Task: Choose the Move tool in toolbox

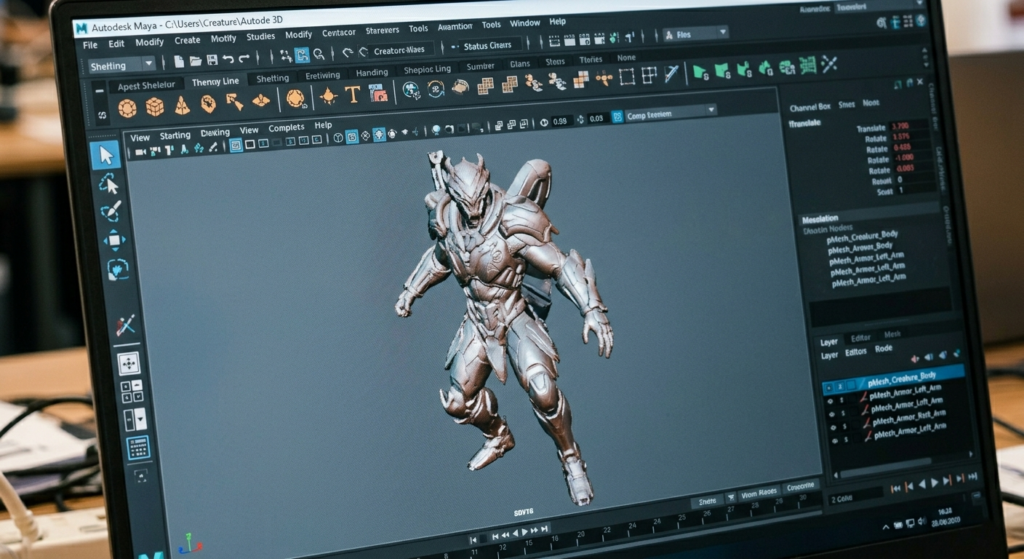Action: pos(114,240)
